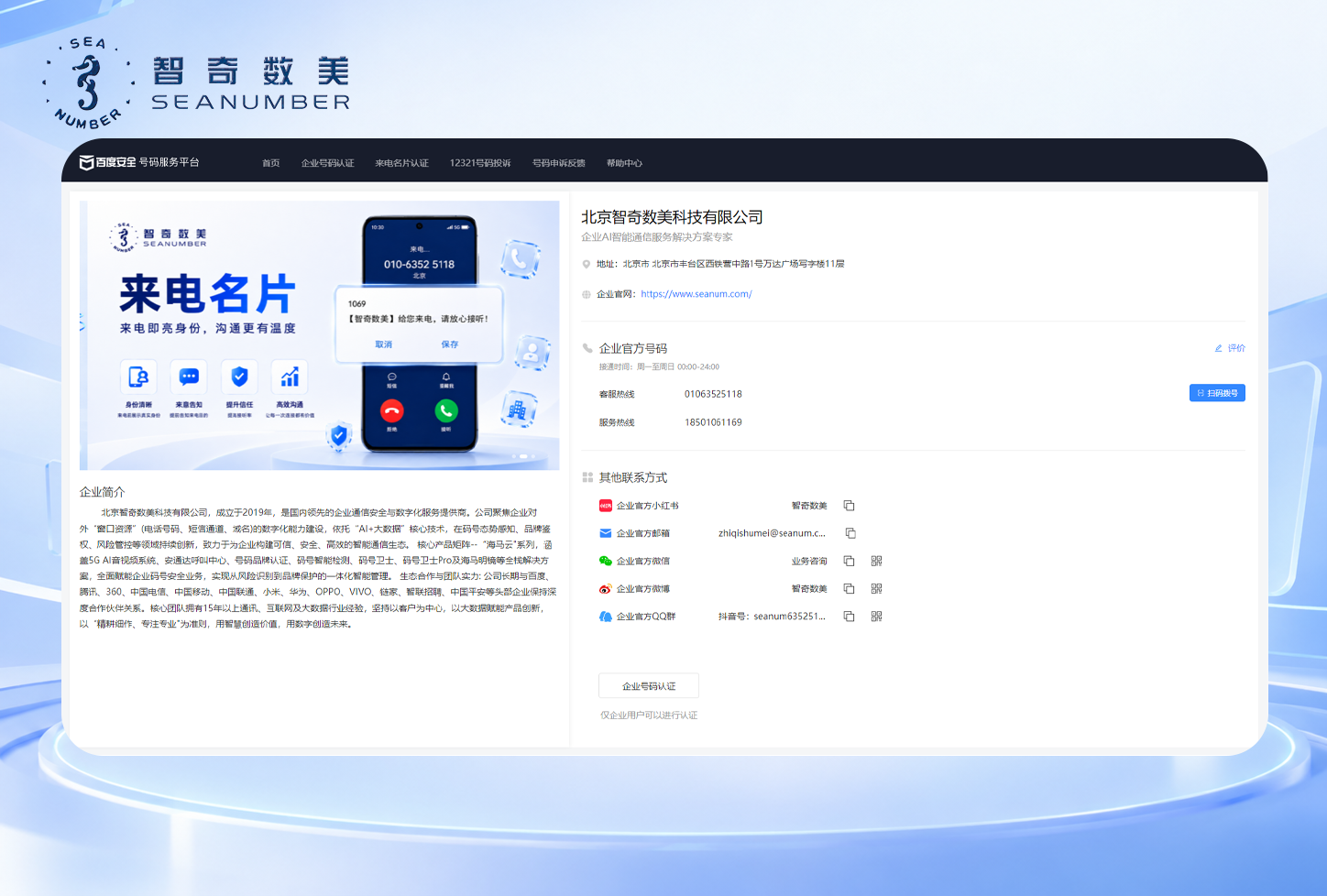Click the 仅企业用户可以进行认证 note
1327x896 pixels.
649,716
